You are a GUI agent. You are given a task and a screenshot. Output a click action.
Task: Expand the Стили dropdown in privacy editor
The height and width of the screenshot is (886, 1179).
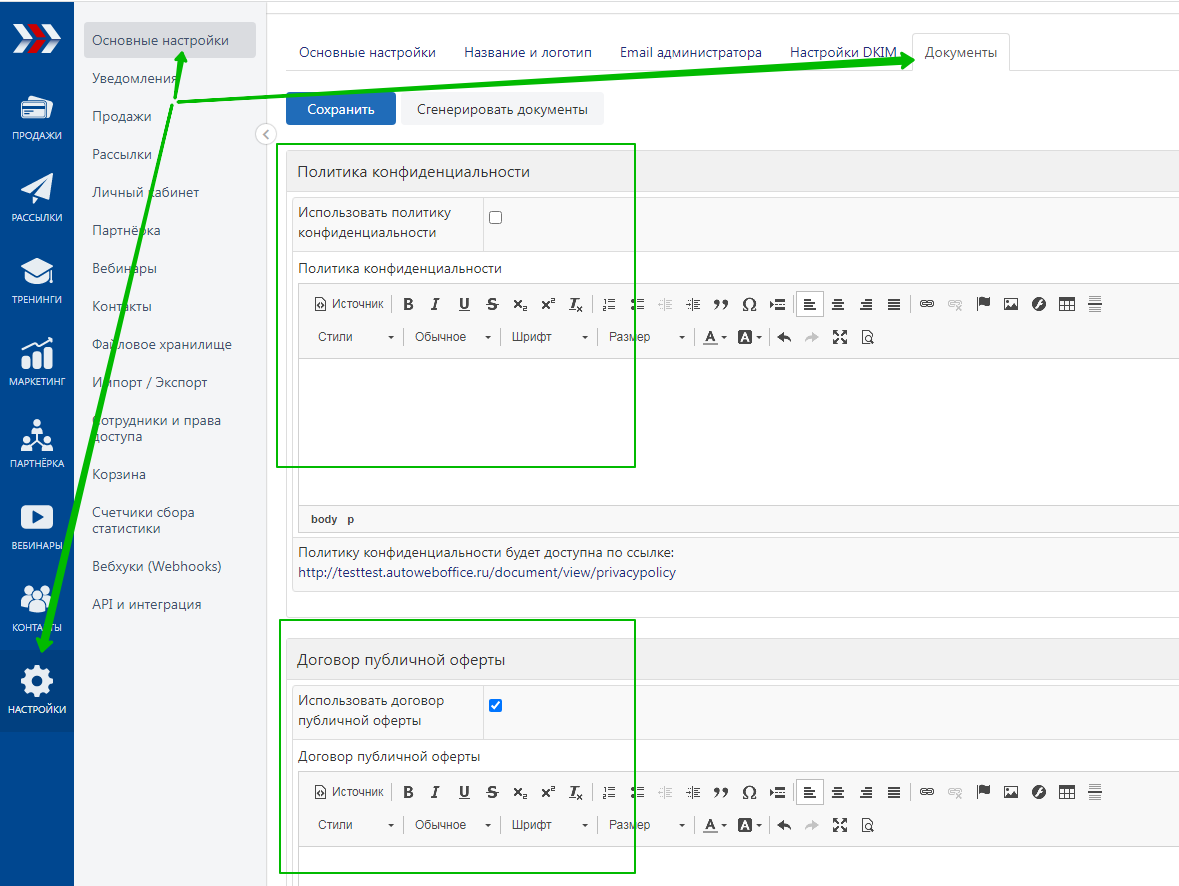point(356,337)
